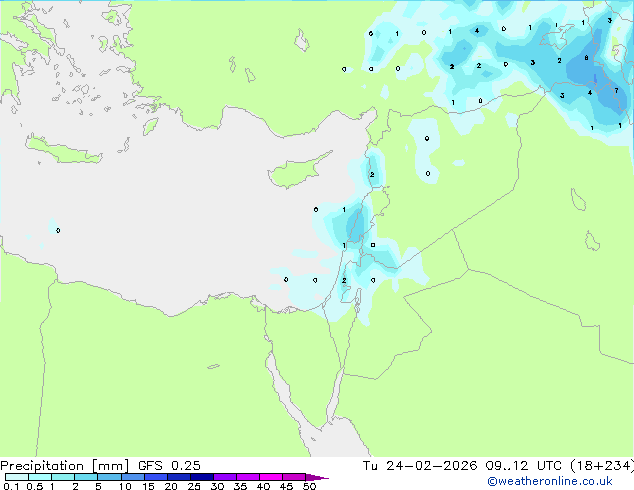Select the 10–15 mm legend swatch
The width and height of the screenshot is (634, 490).
coord(133,477)
